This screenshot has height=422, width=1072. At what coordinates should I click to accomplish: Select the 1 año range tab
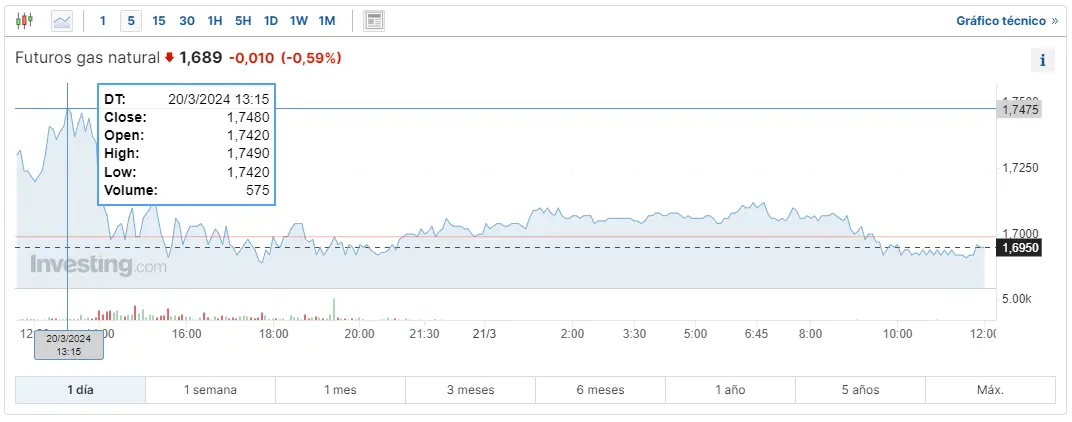pyautogui.click(x=730, y=390)
